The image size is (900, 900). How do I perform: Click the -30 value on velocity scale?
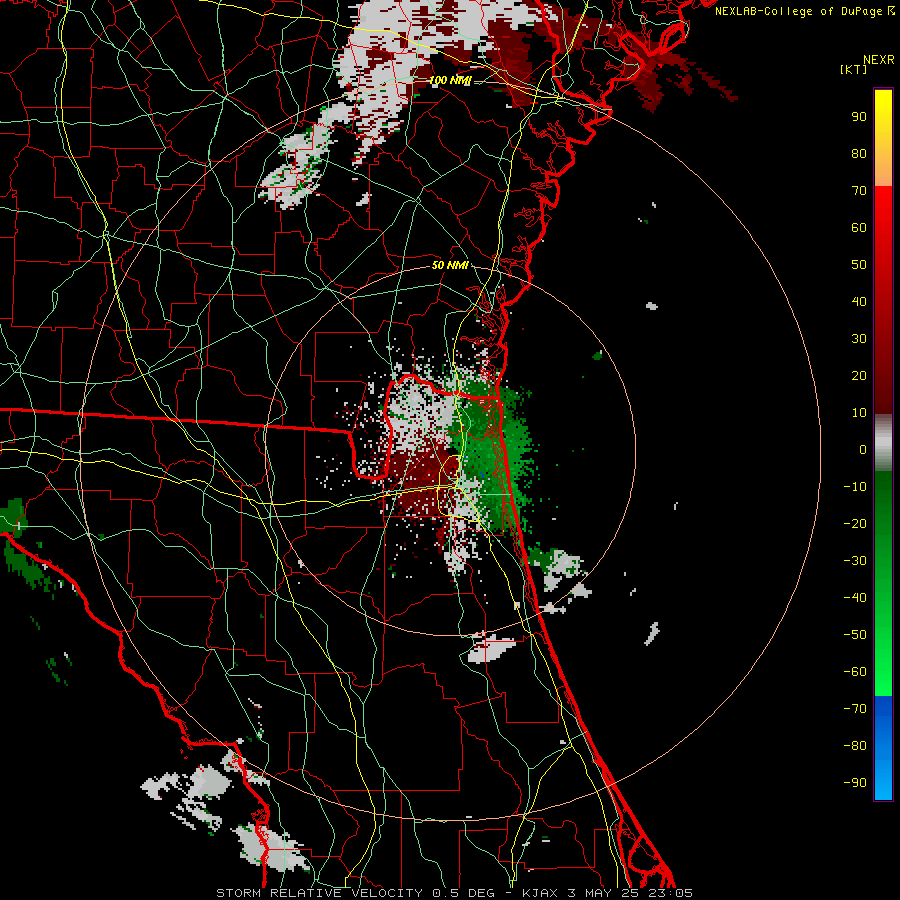[855, 561]
